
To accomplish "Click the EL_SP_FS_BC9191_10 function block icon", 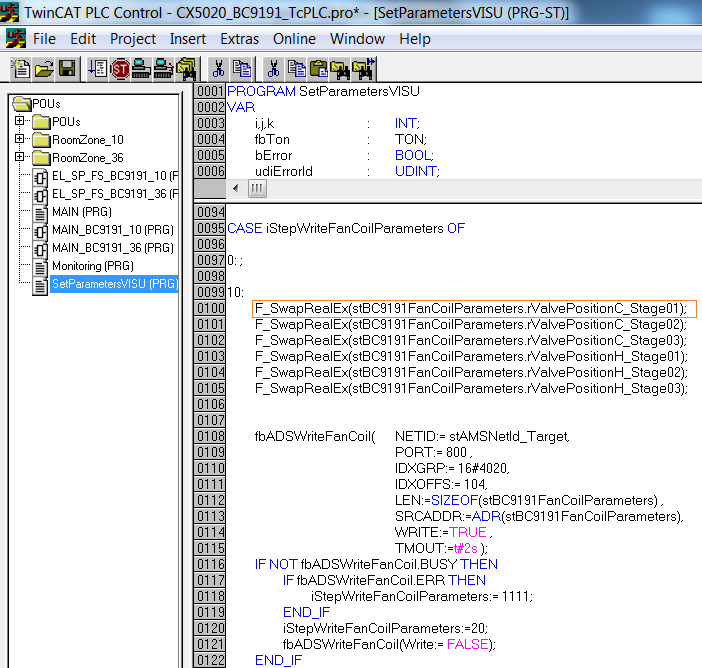I will (40, 176).
